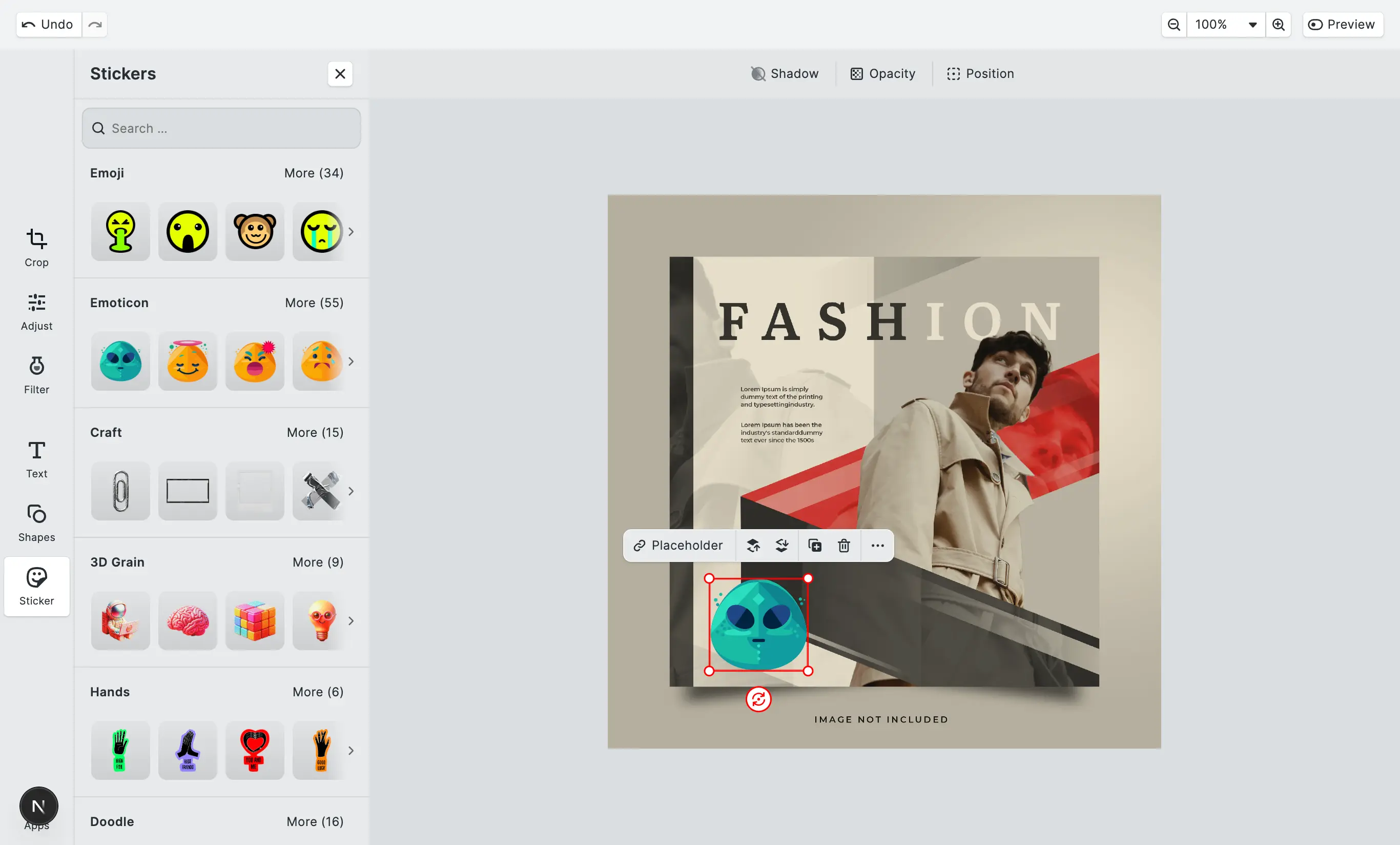Toggle the Preview mode
This screenshot has height=845, width=1400.
[1342, 25]
